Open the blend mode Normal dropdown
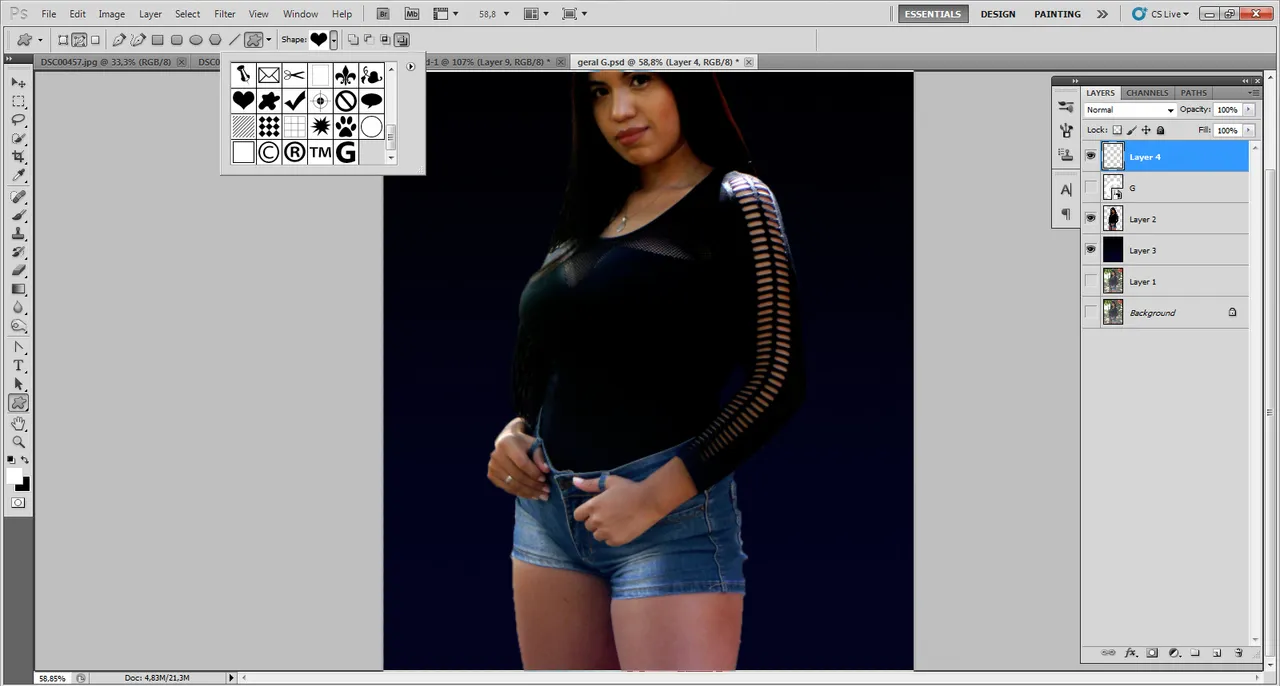 (x=1130, y=110)
